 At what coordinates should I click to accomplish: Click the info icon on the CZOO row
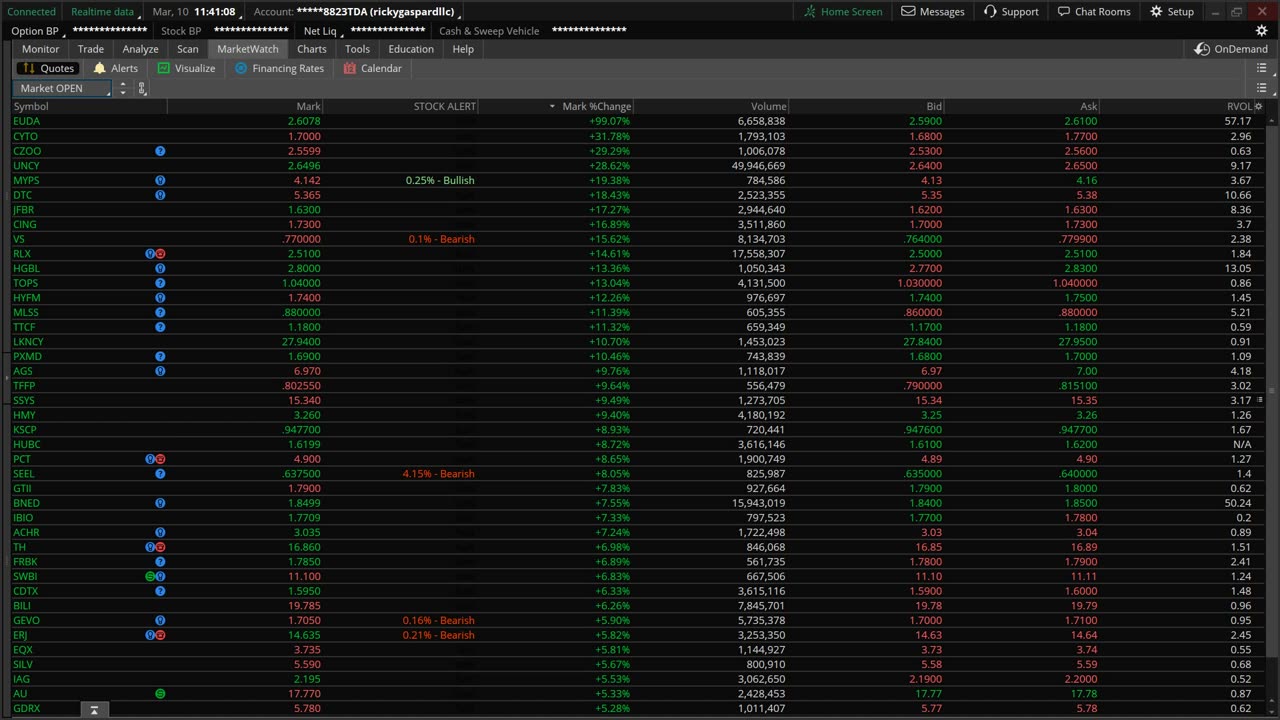click(x=160, y=151)
